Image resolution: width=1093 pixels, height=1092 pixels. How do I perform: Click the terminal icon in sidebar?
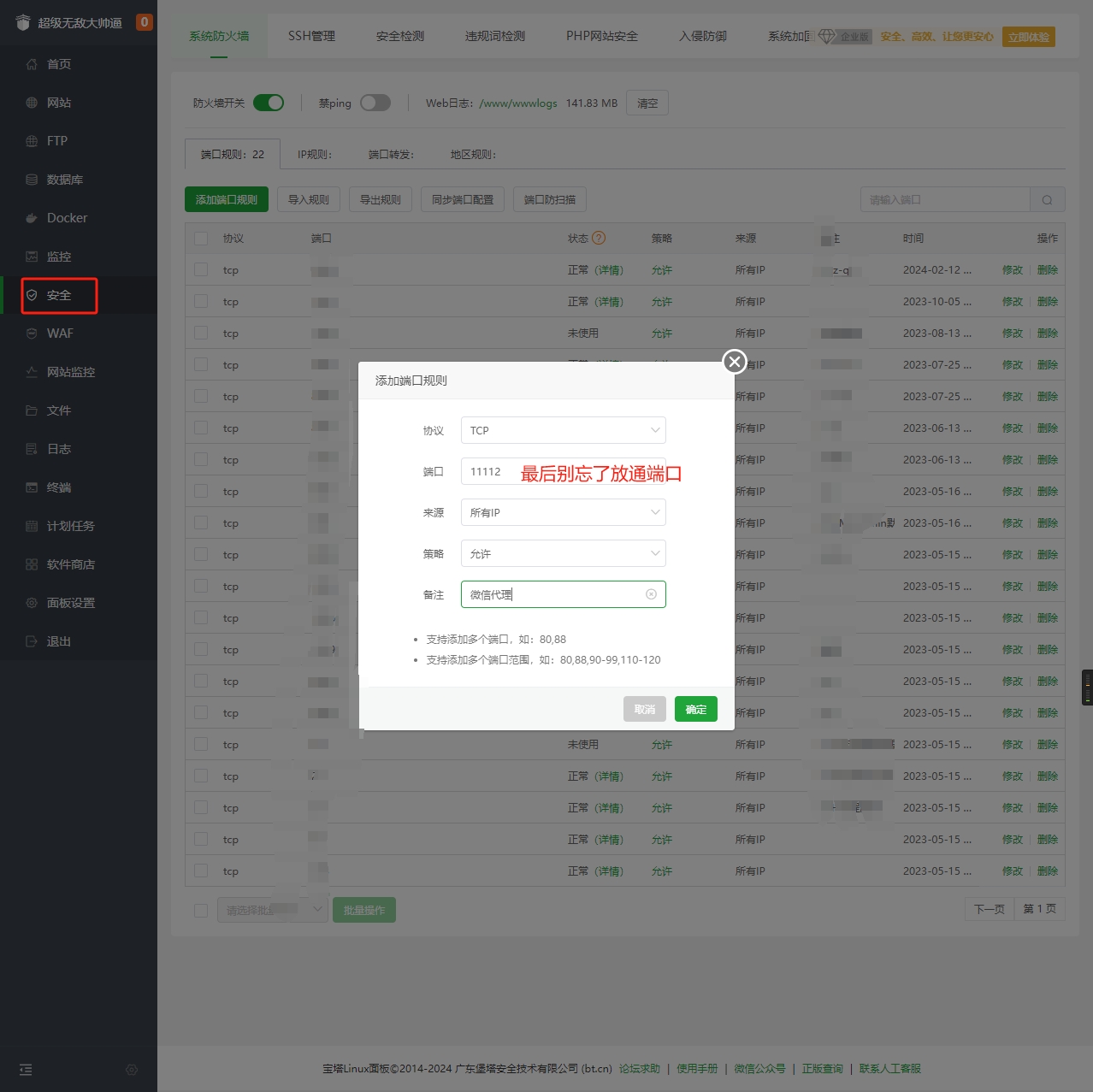point(32,487)
